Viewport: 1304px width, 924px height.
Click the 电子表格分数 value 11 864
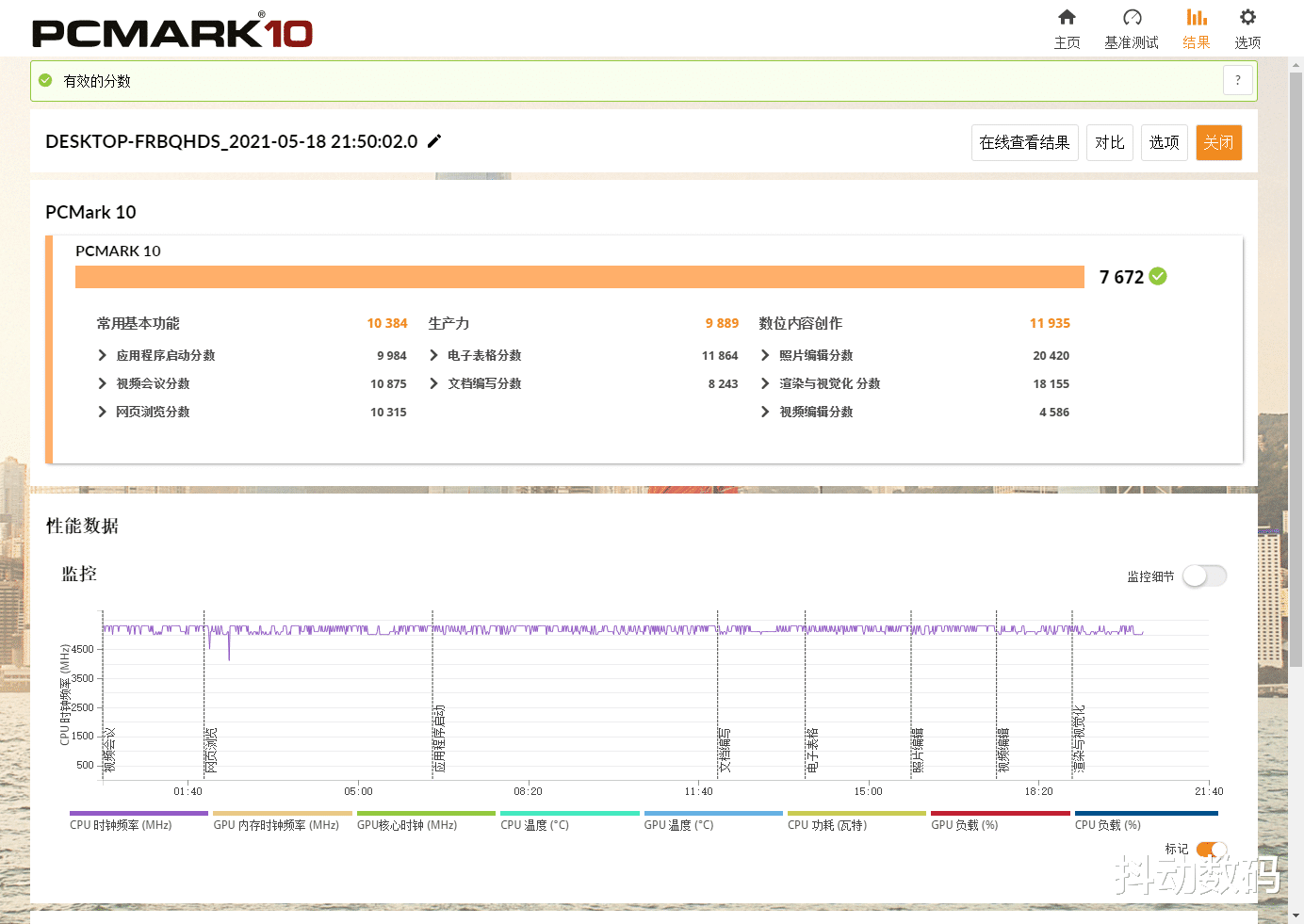720,355
